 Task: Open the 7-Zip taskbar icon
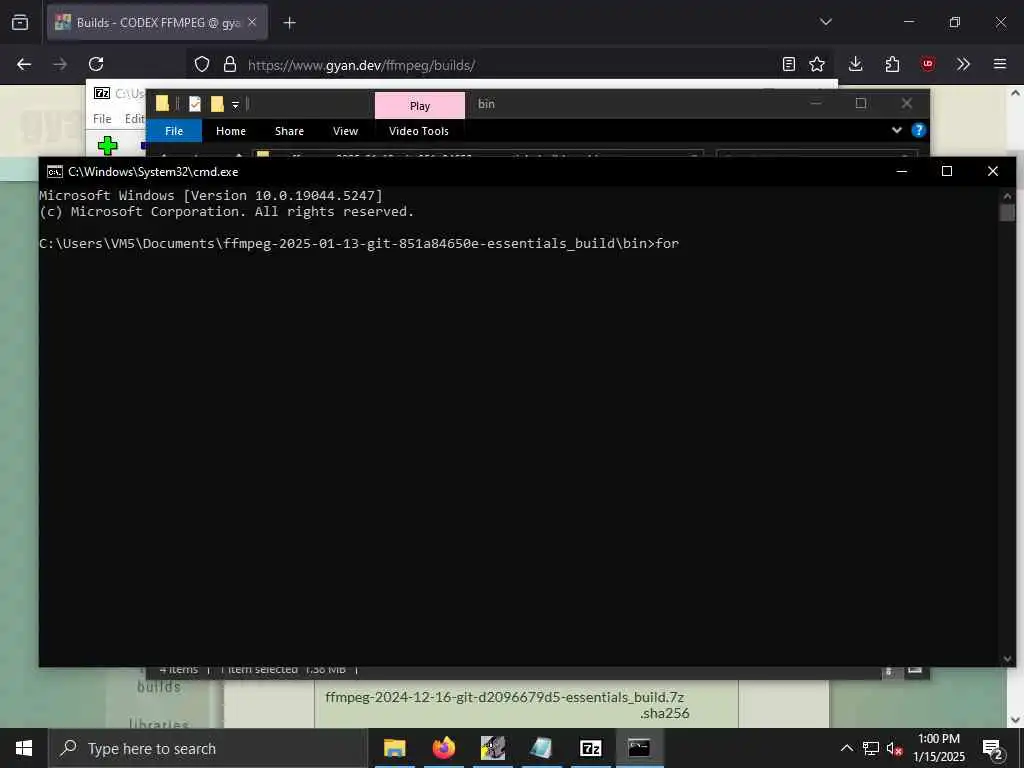(x=590, y=748)
